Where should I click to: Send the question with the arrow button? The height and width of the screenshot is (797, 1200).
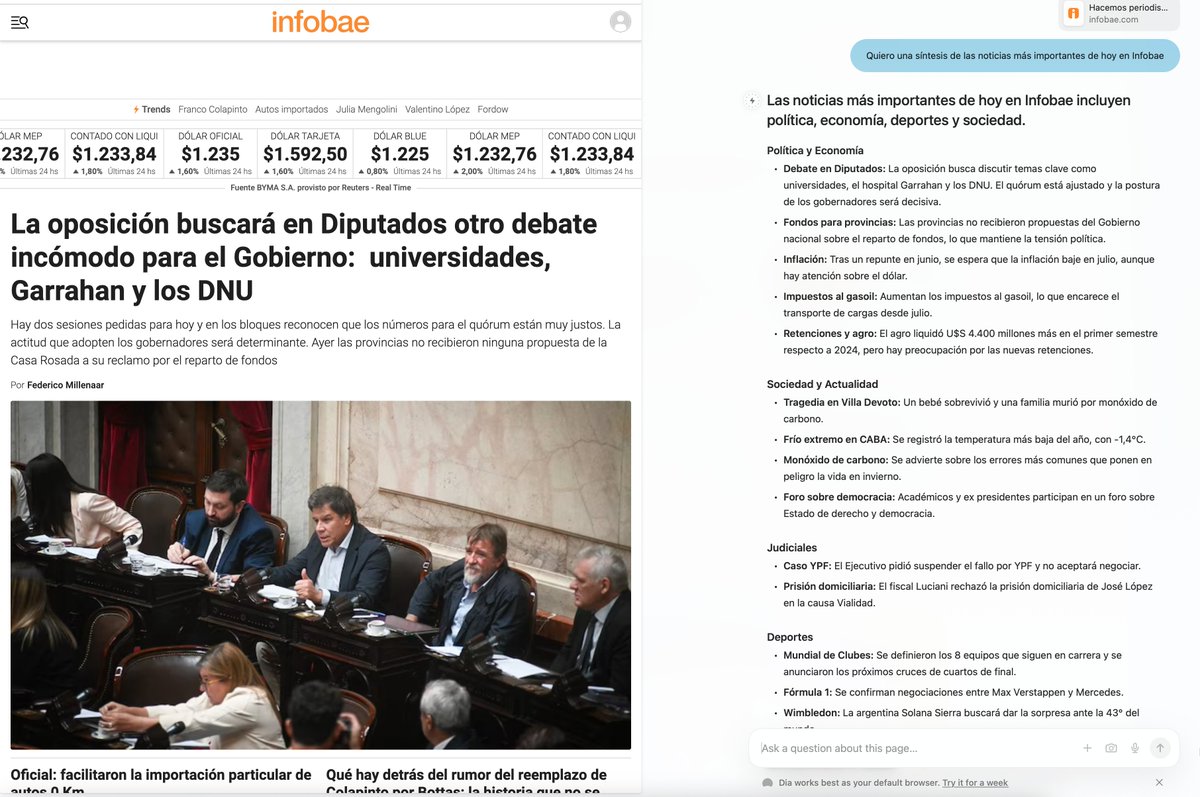(x=1160, y=748)
